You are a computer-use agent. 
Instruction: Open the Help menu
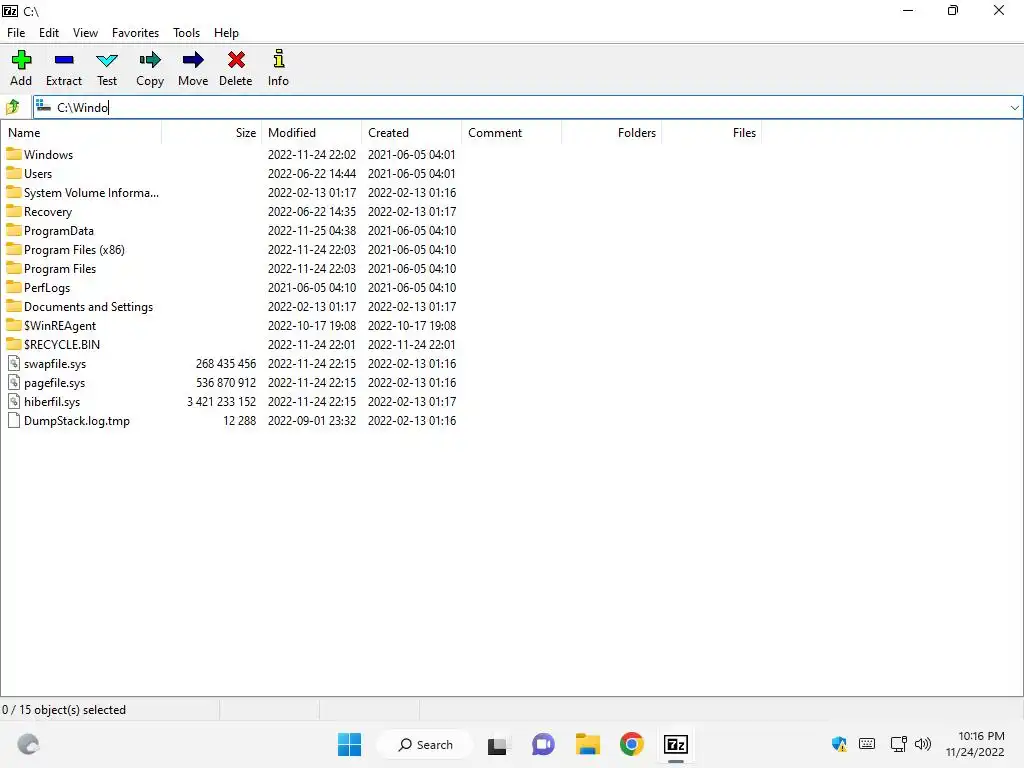[226, 33]
